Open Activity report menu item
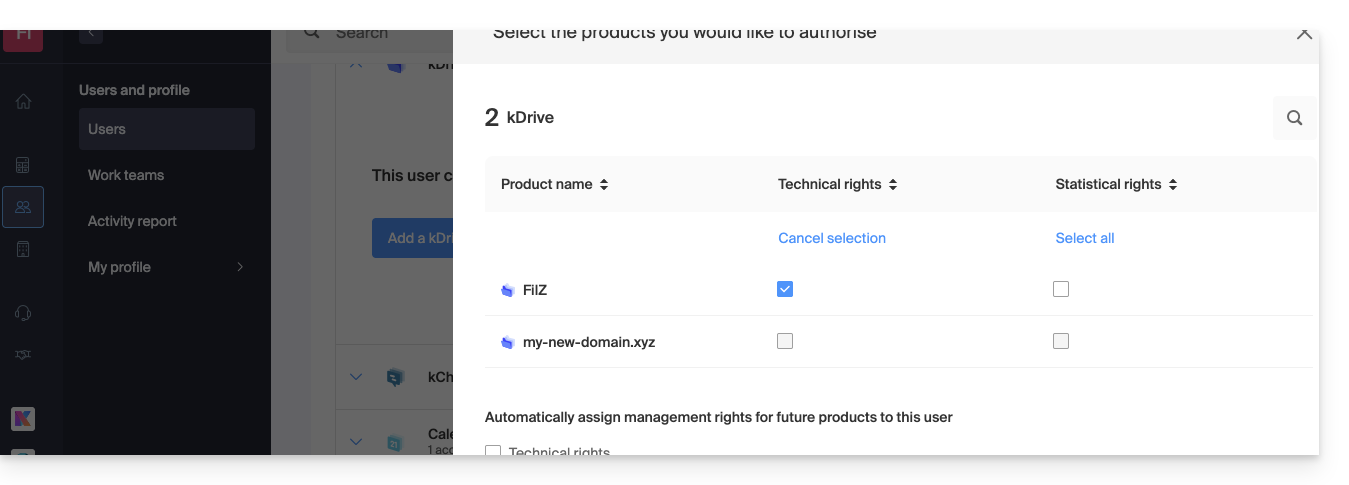The image size is (1349, 485). [x=132, y=221]
